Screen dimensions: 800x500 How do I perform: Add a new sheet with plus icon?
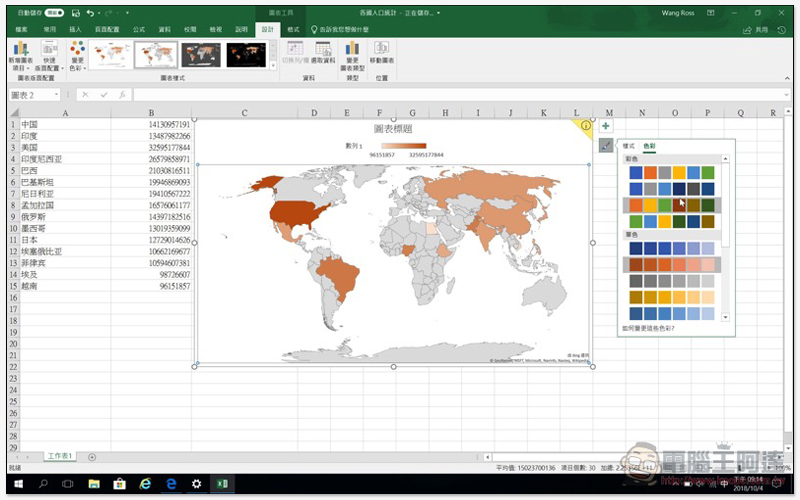tap(92, 457)
